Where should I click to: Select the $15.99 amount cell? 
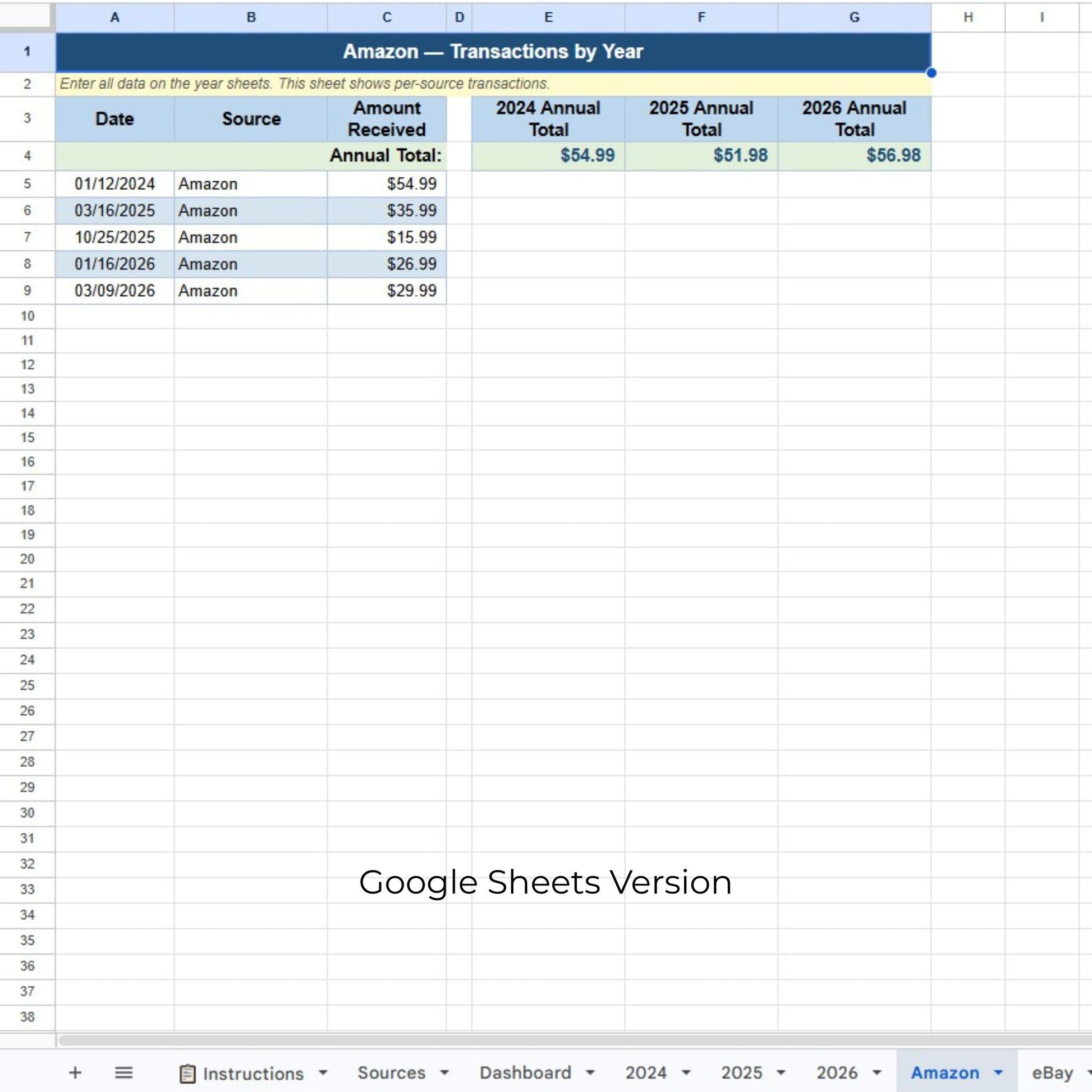pyautogui.click(x=387, y=237)
